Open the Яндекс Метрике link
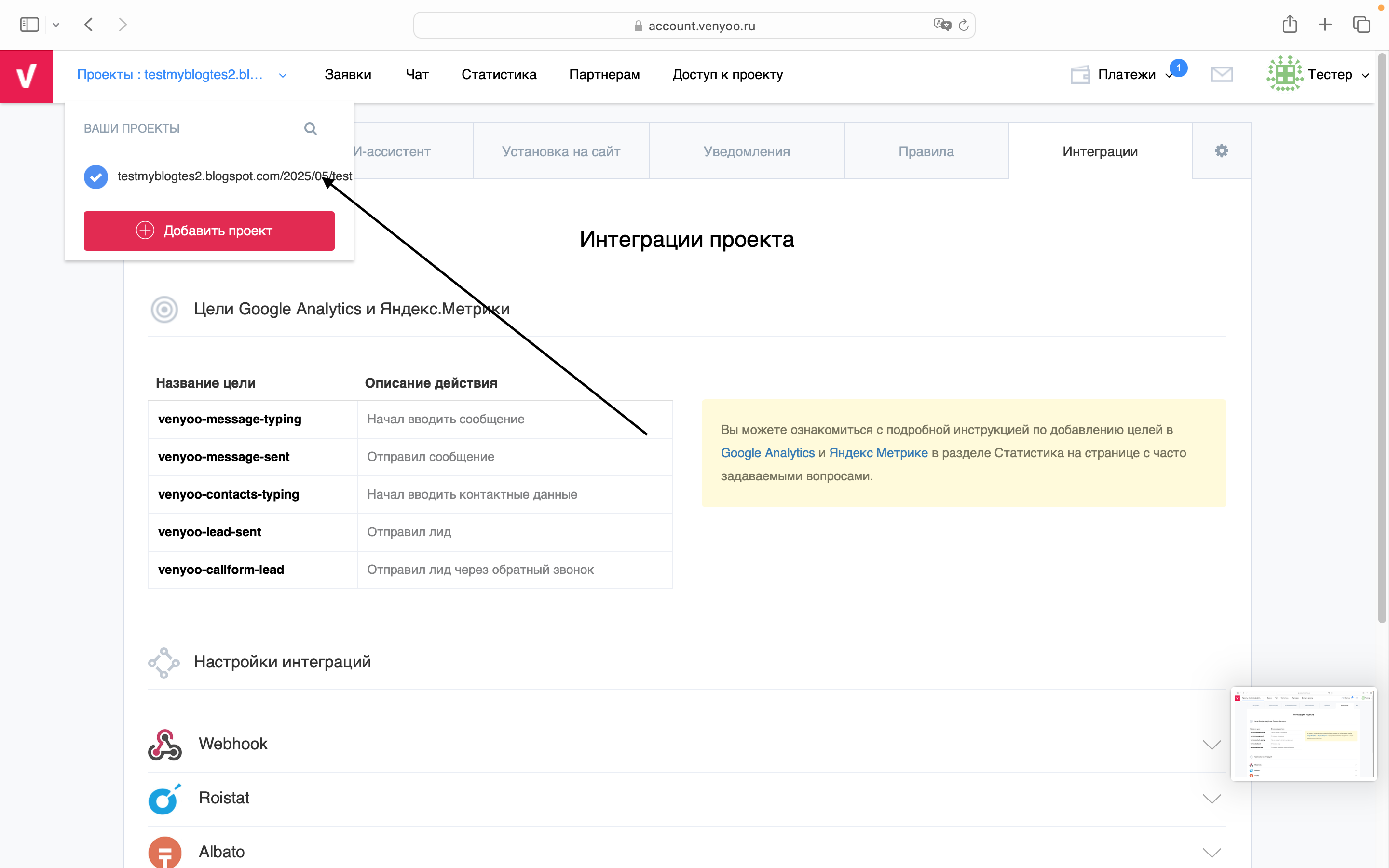 pyautogui.click(x=878, y=453)
